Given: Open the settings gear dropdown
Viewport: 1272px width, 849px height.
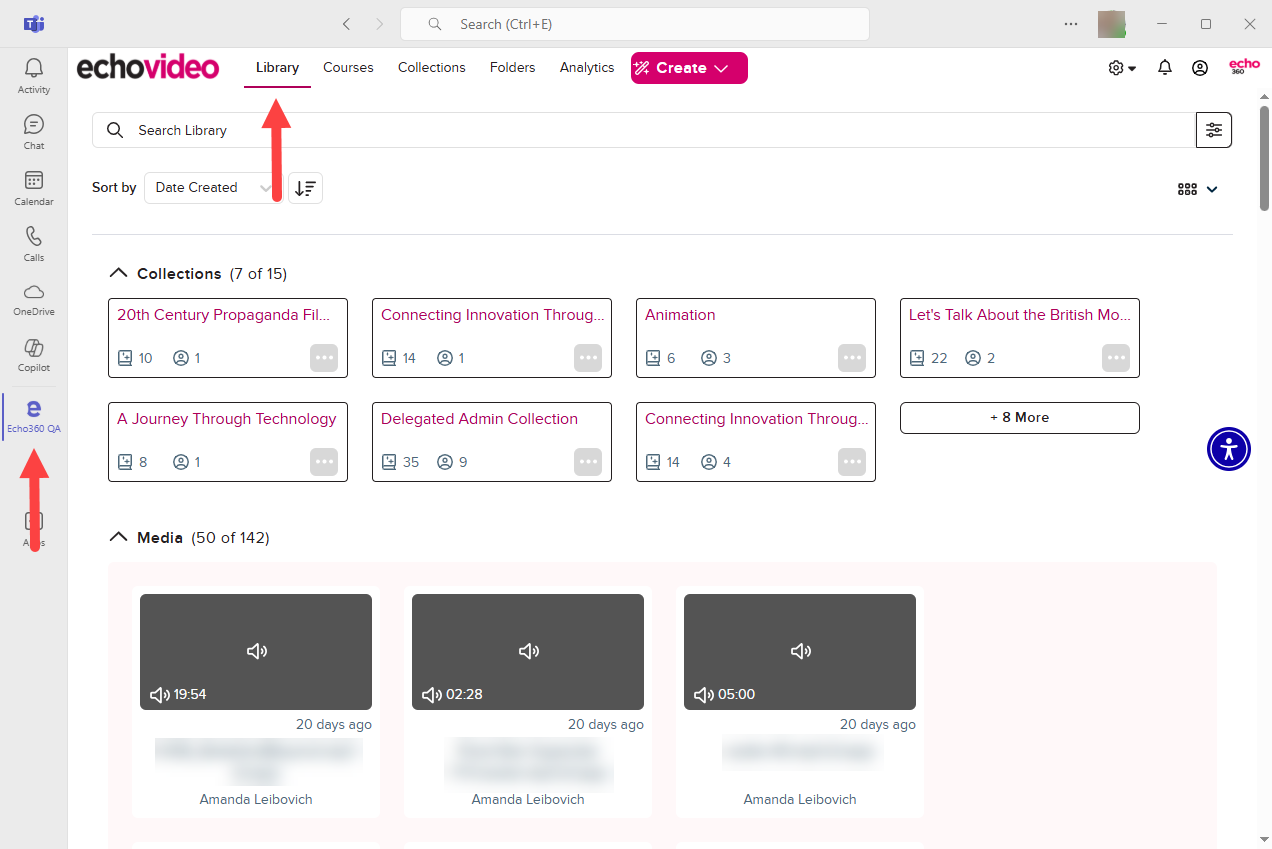Looking at the screenshot, I should (x=1122, y=68).
